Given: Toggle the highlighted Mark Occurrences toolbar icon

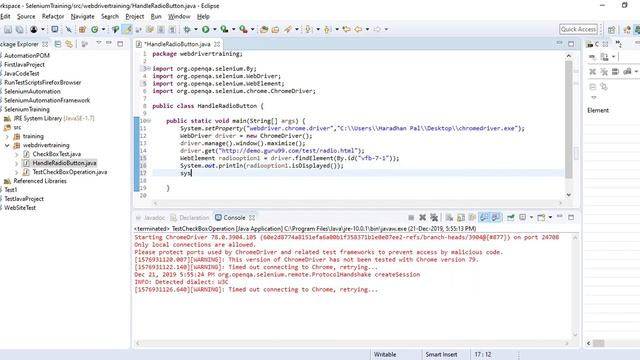Looking at the screenshot, I should tap(127, 29).
